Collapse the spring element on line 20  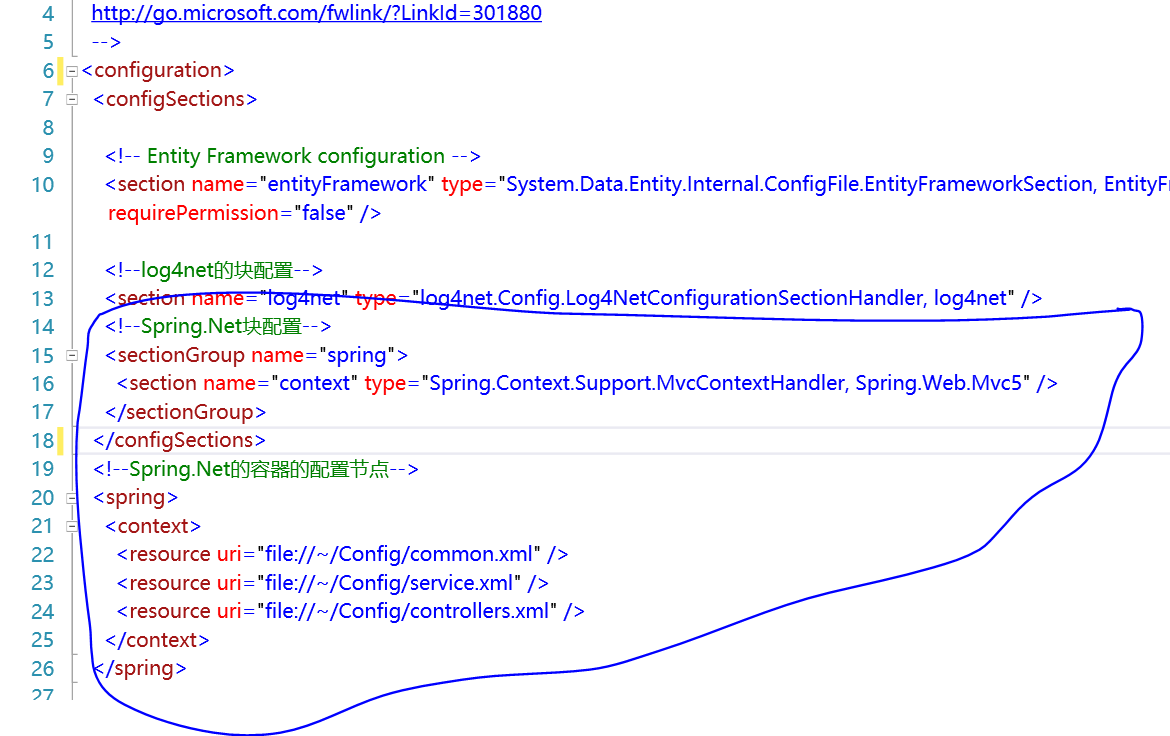tap(72, 498)
